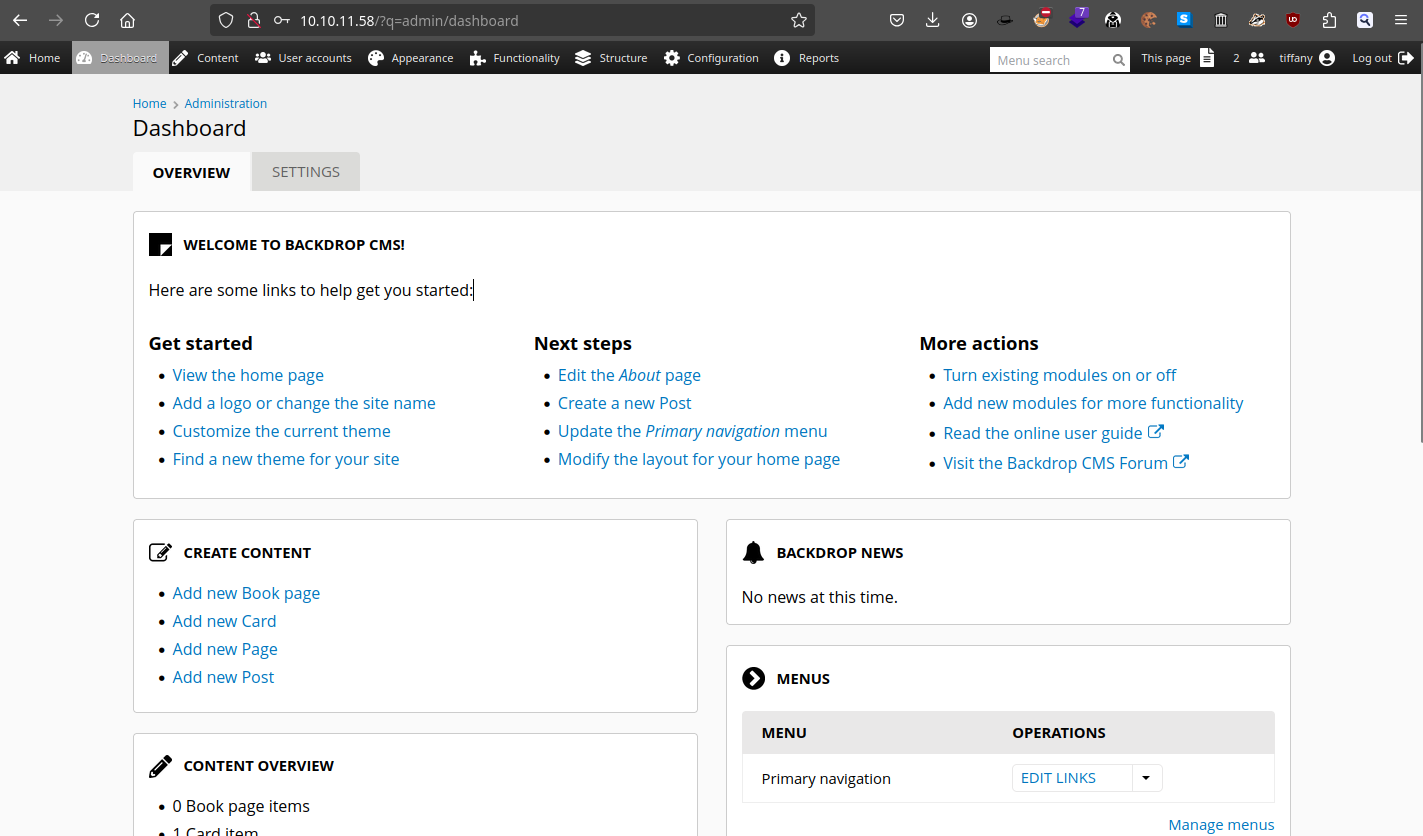
Task: Open the Manage menus link
Action: 1222,825
